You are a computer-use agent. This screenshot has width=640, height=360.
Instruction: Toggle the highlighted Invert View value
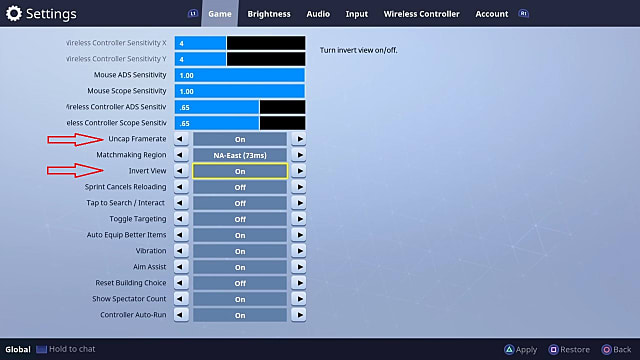click(240, 171)
